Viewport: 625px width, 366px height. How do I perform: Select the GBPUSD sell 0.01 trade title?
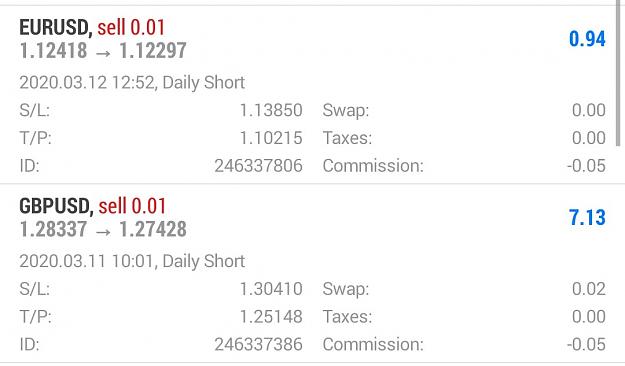coord(92,207)
